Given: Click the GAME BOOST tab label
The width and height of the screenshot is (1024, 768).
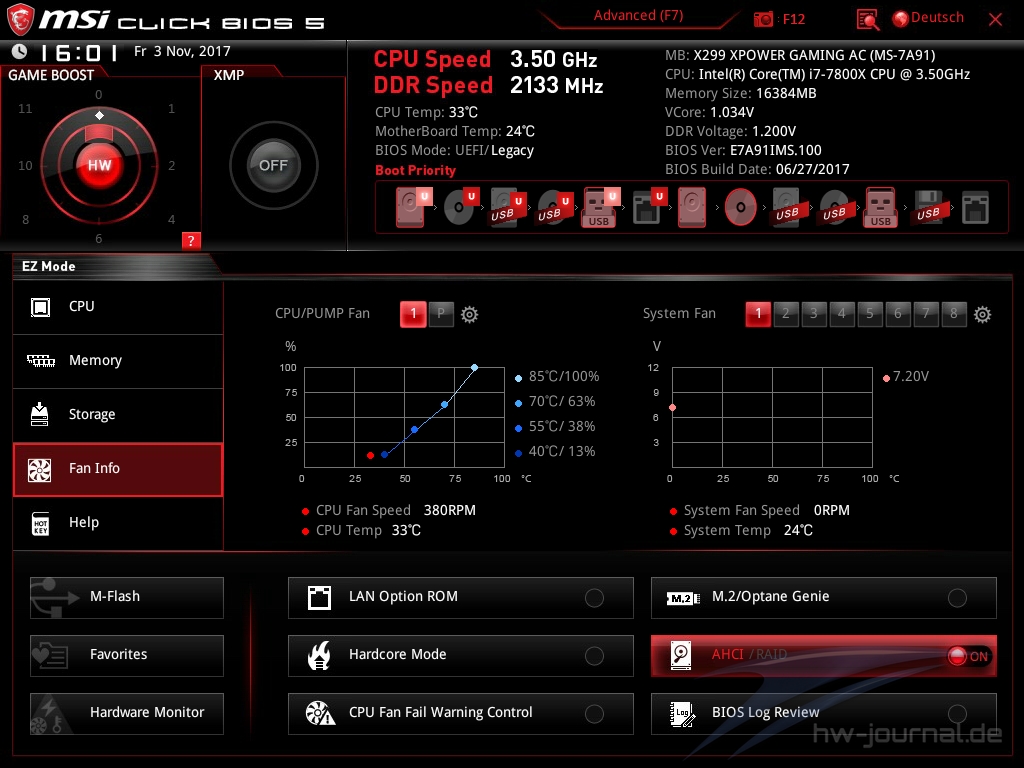Looking at the screenshot, I should tap(51, 75).
